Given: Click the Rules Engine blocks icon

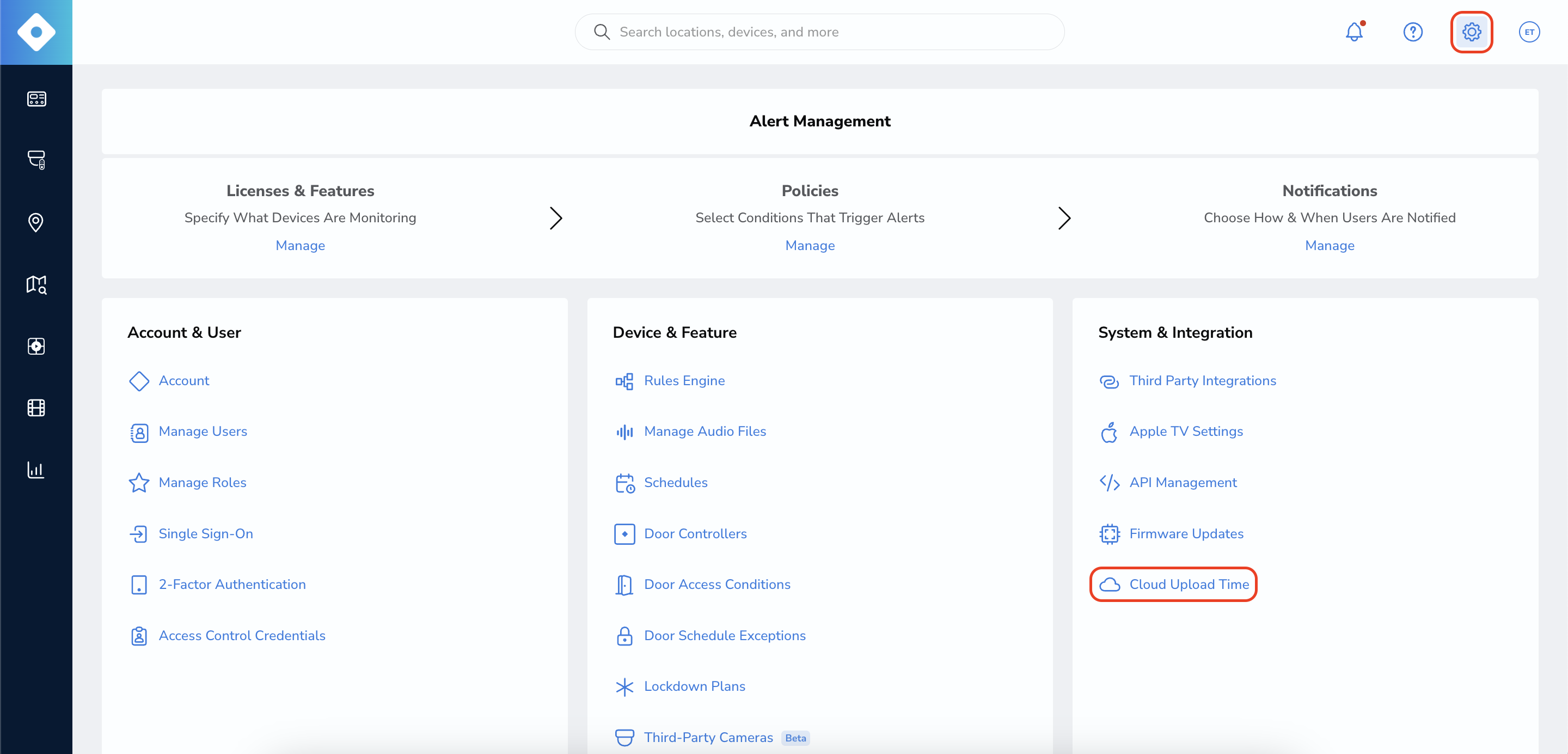Looking at the screenshot, I should point(624,381).
